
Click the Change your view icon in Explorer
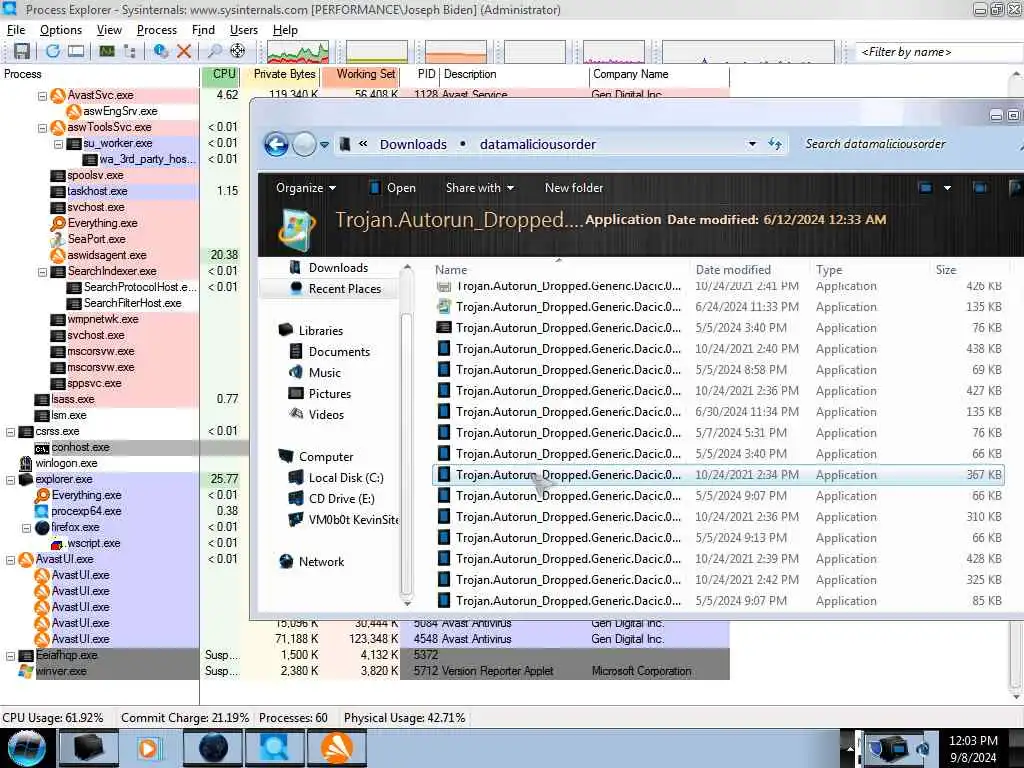point(925,188)
